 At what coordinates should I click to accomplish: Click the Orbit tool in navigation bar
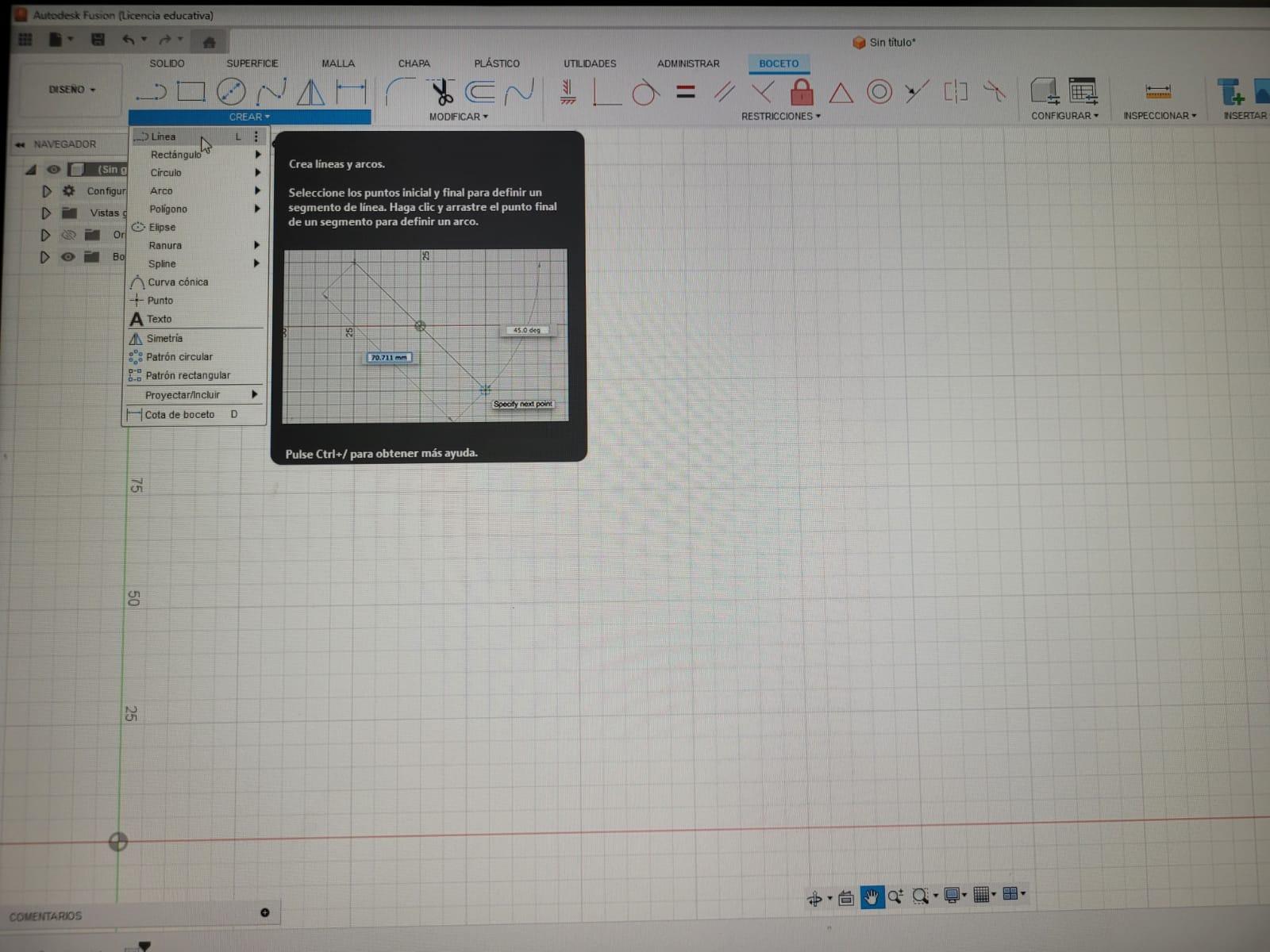tap(814, 898)
